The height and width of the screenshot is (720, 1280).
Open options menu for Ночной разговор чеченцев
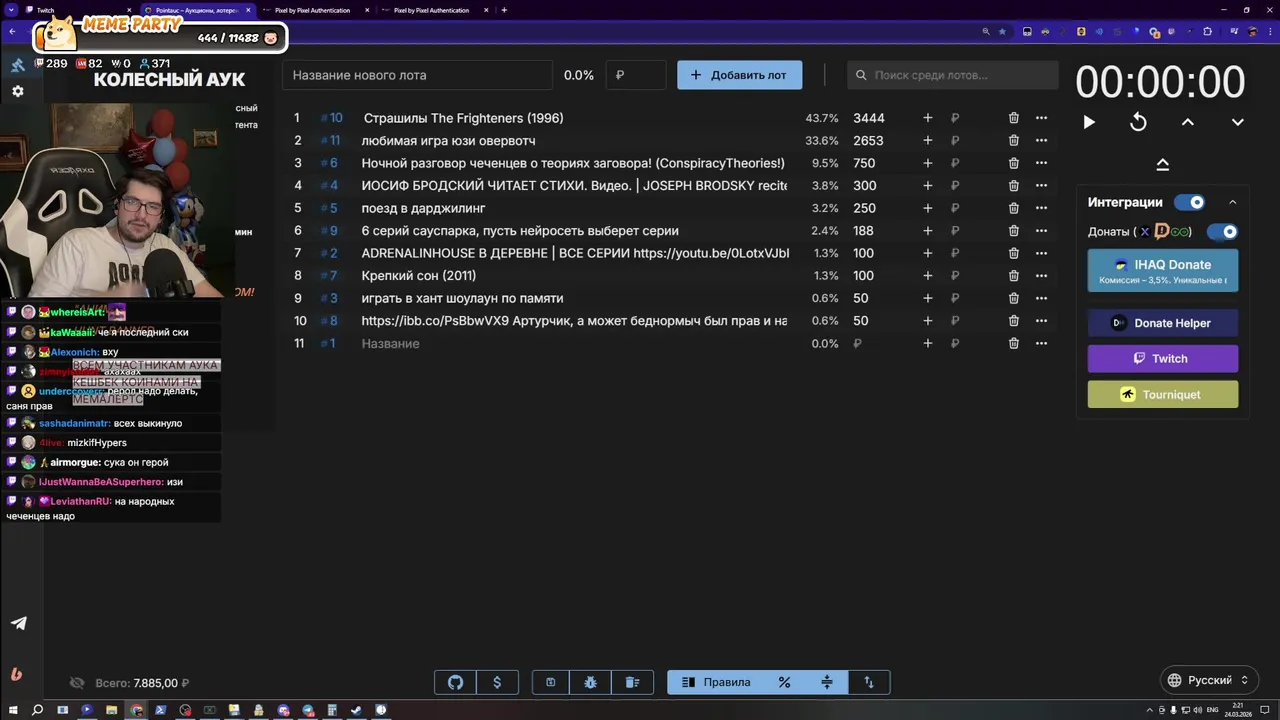tap(1041, 163)
